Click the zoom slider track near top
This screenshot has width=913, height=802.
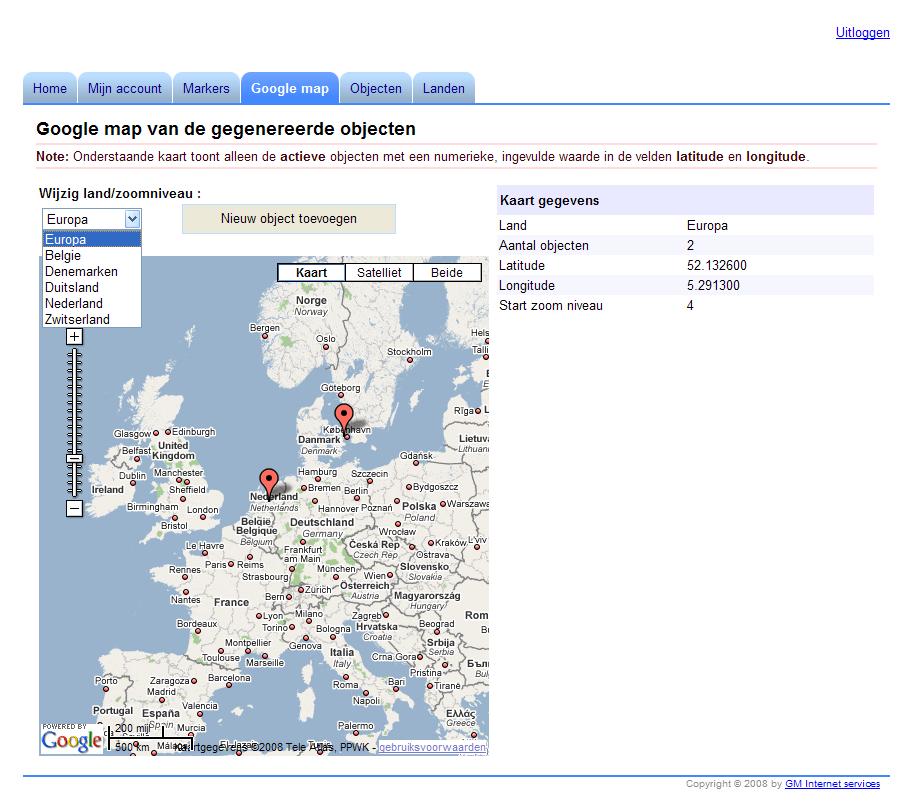(75, 356)
